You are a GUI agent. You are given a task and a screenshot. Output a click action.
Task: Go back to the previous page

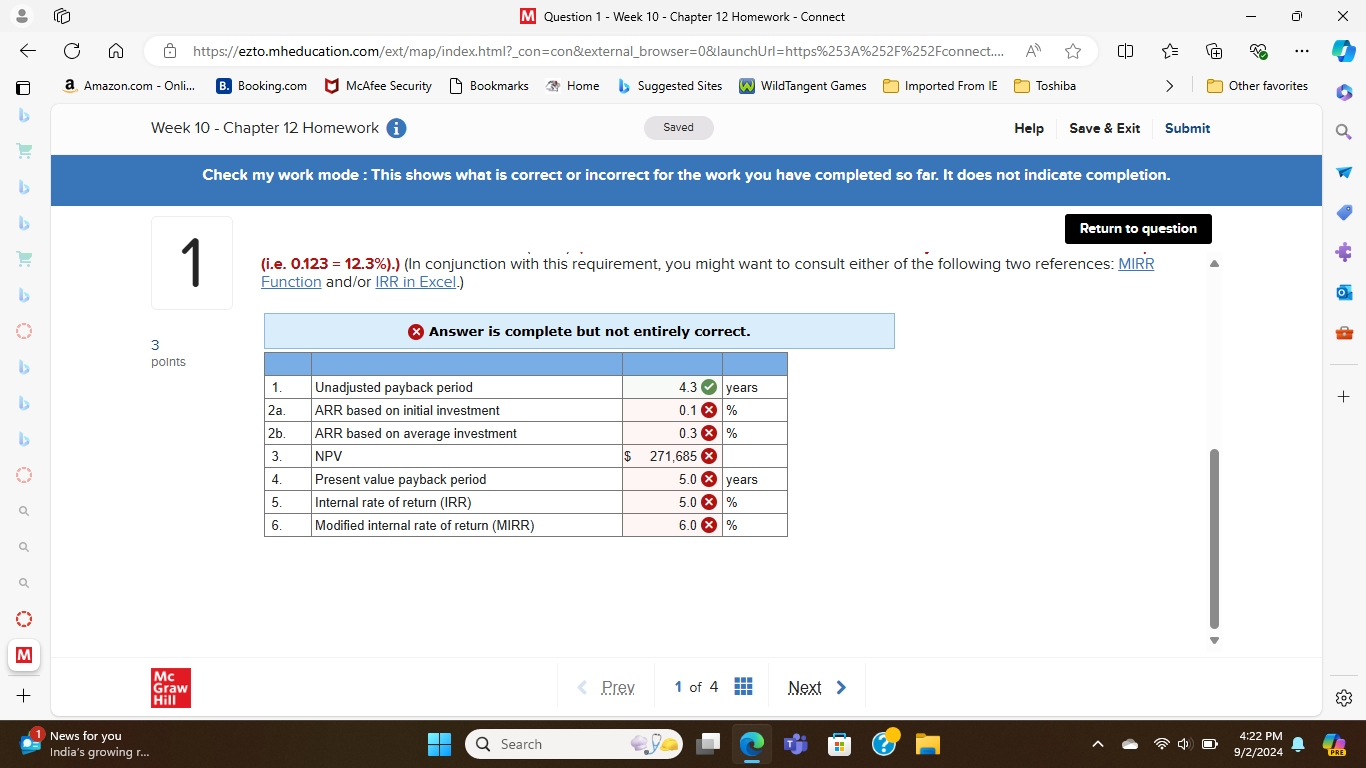pos(28,51)
